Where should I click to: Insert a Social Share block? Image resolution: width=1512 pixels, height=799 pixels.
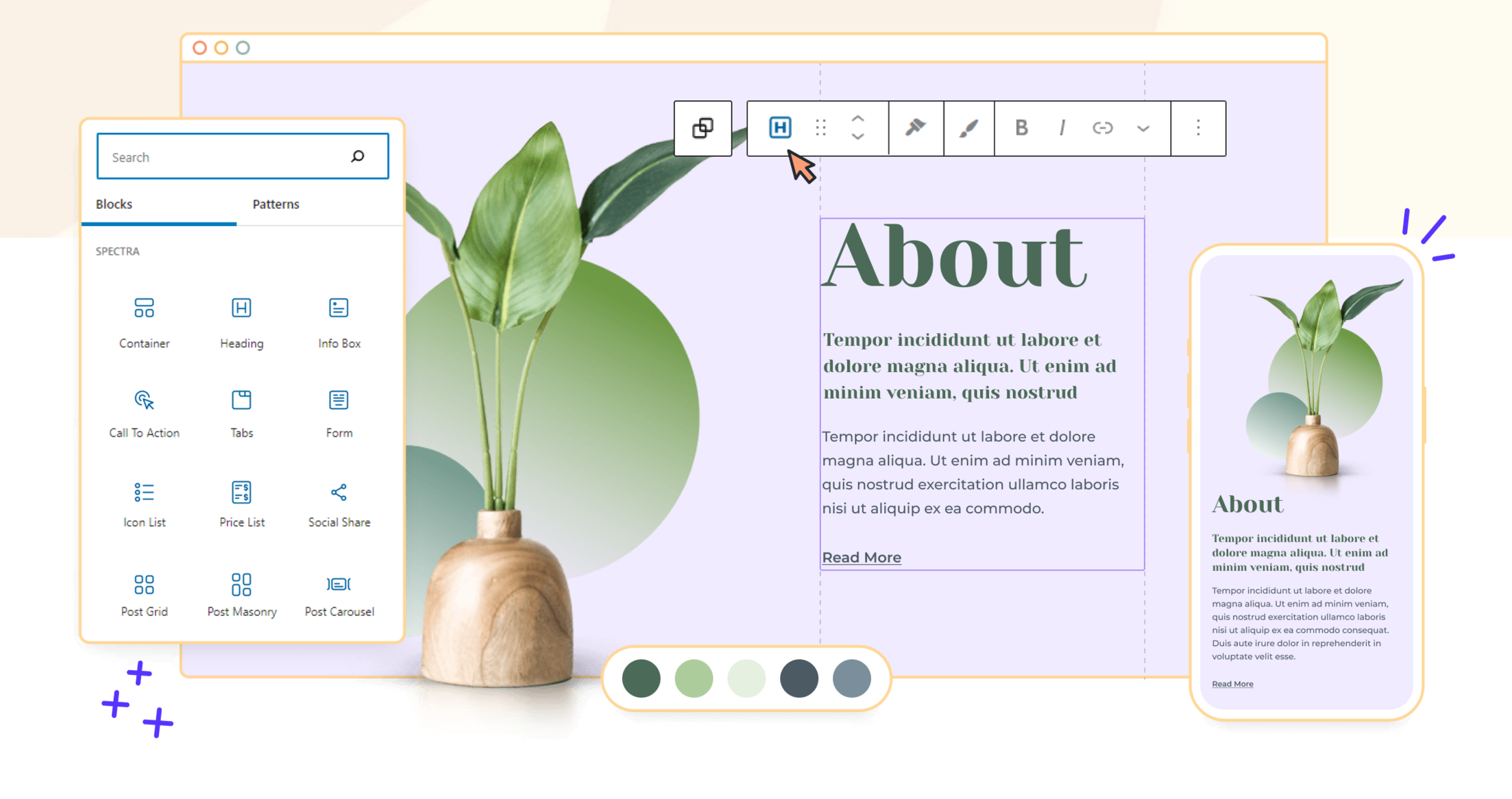(x=339, y=502)
